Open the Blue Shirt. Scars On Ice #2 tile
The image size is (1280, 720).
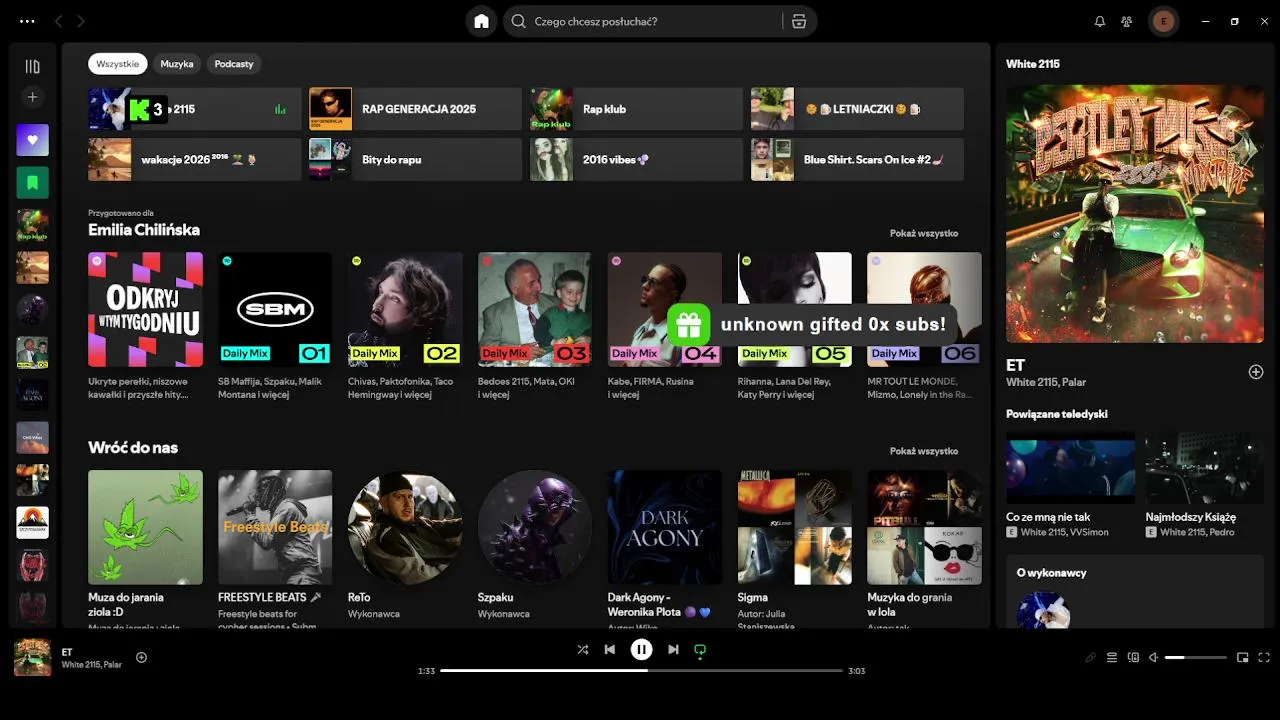[857, 159]
